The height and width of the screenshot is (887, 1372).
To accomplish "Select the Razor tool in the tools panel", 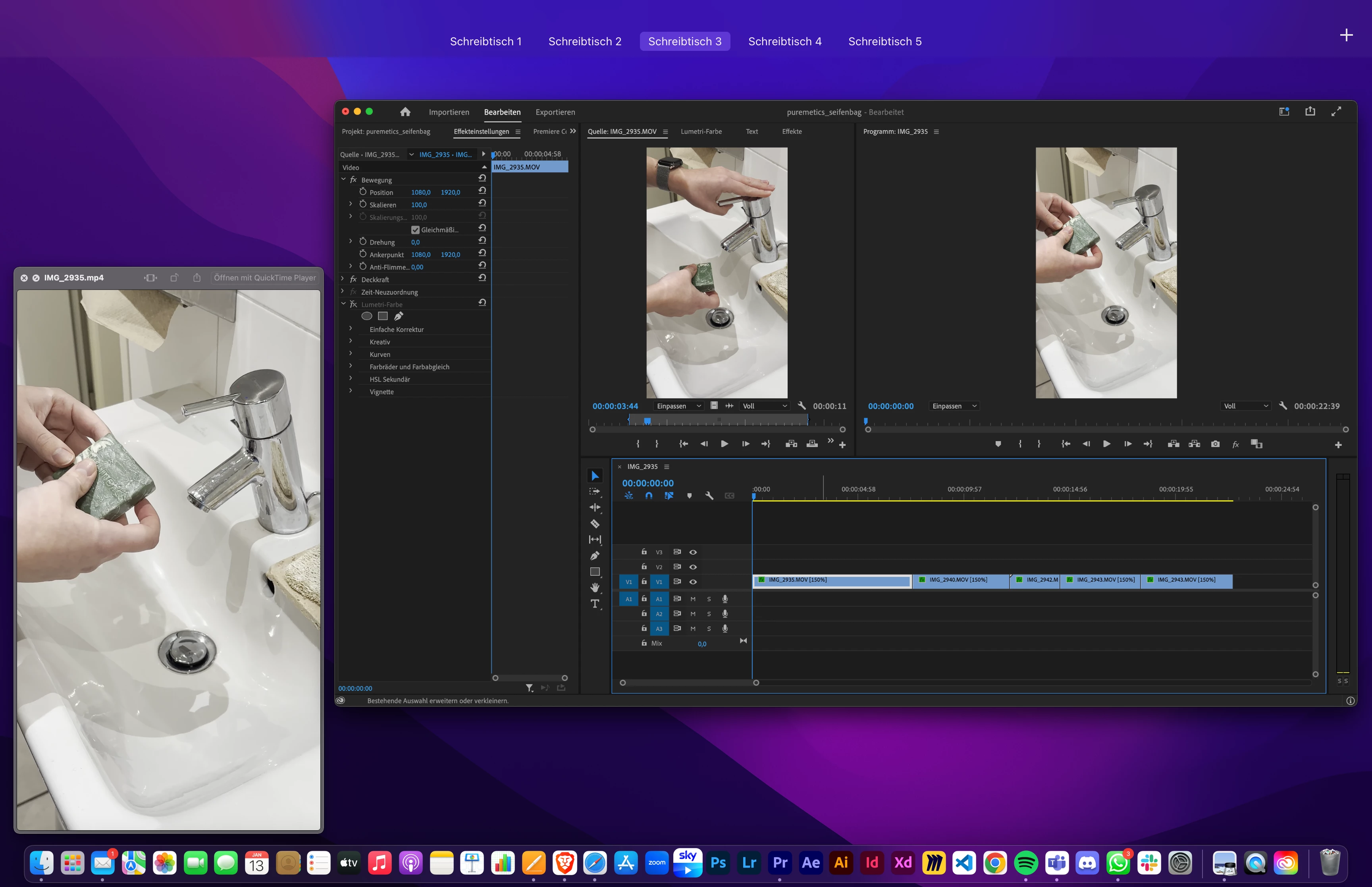I will [595, 524].
